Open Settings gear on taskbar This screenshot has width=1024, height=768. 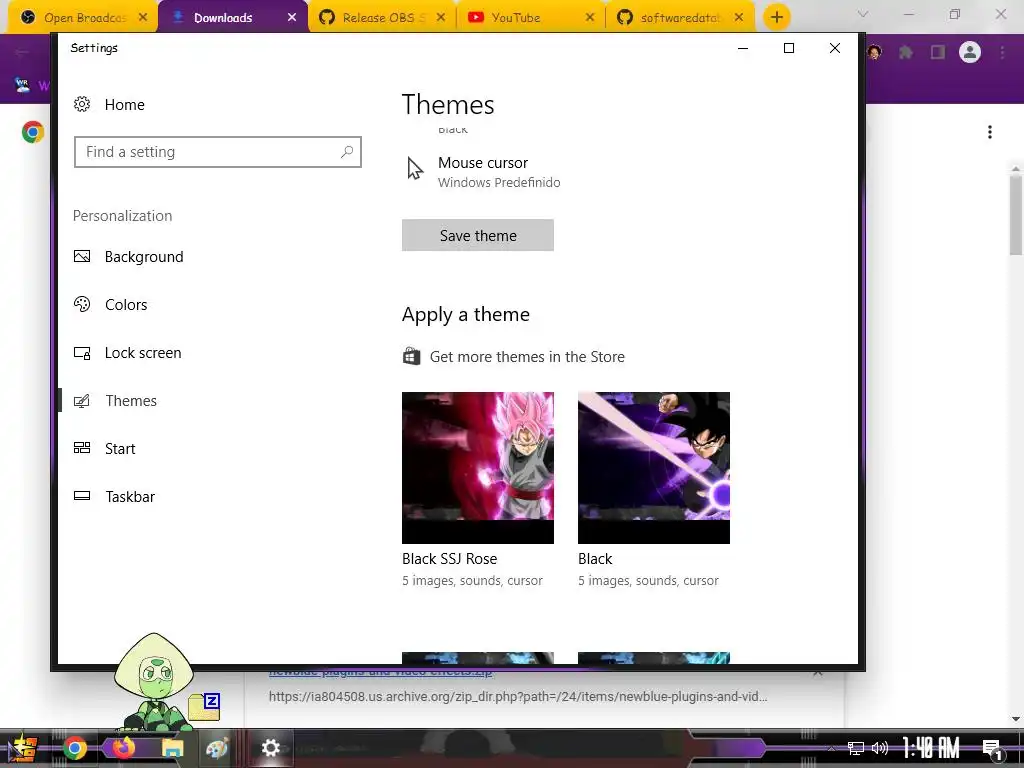tap(270, 748)
